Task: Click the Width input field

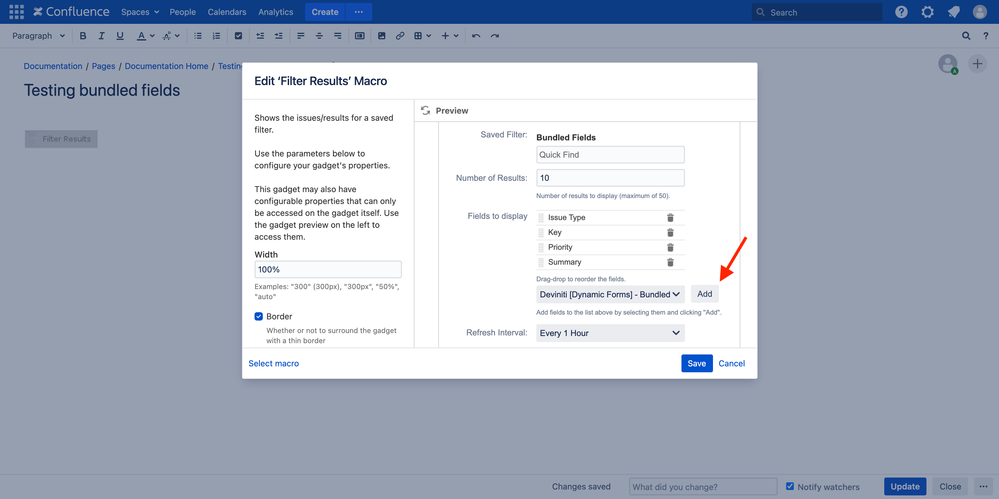Action: [327, 269]
